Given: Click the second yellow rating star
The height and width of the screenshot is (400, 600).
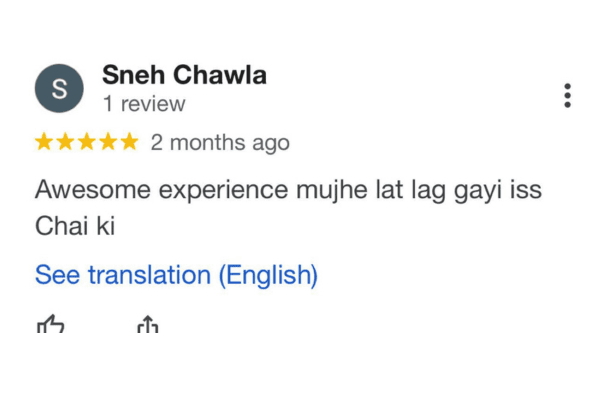Looking at the screenshot, I should [x=66, y=142].
